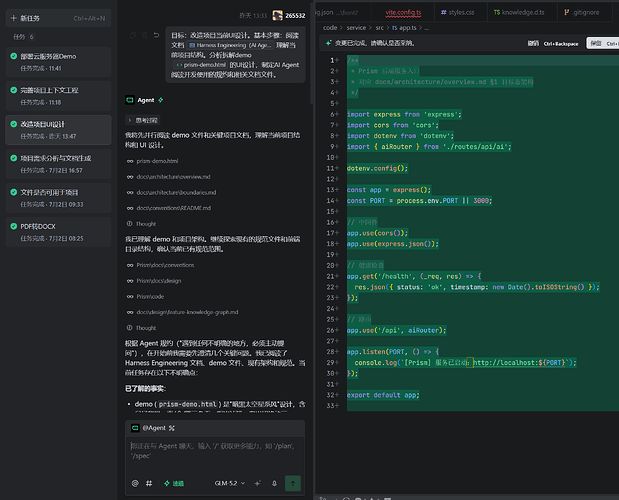Click the 'src' breadcrumb segment
Viewport: 619px width, 500px height.
coord(379,28)
